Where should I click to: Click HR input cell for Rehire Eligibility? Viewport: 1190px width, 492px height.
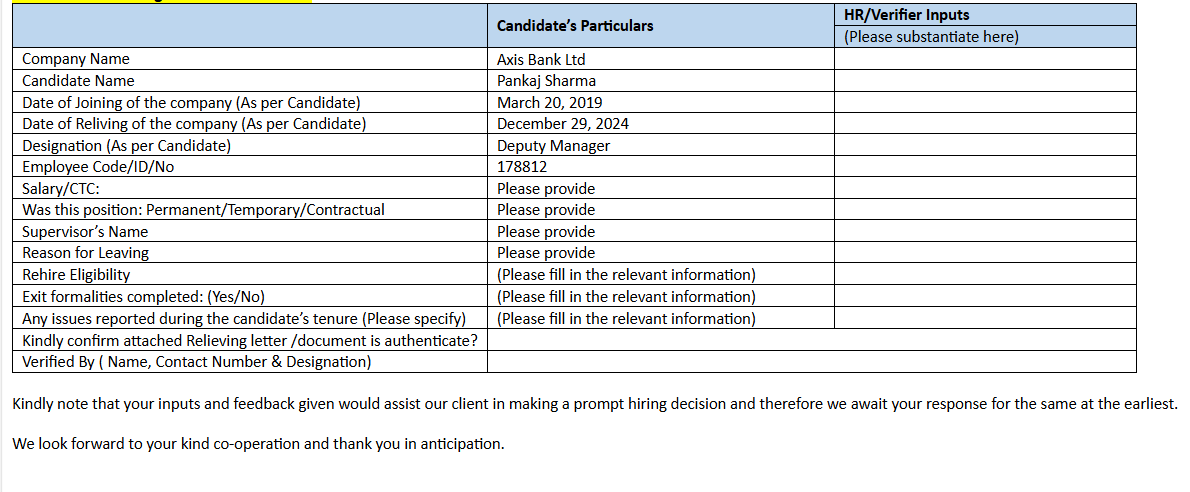point(985,274)
